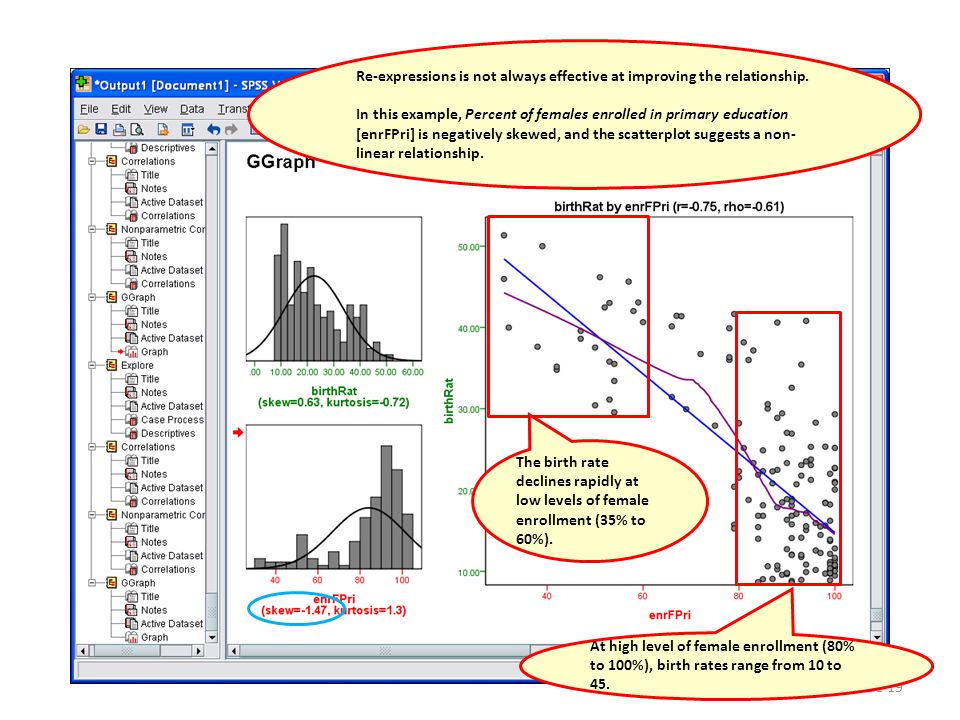960x720 pixels.
Task: Select the birthRat by enrFPri scatterplot
Action: click(669, 401)
